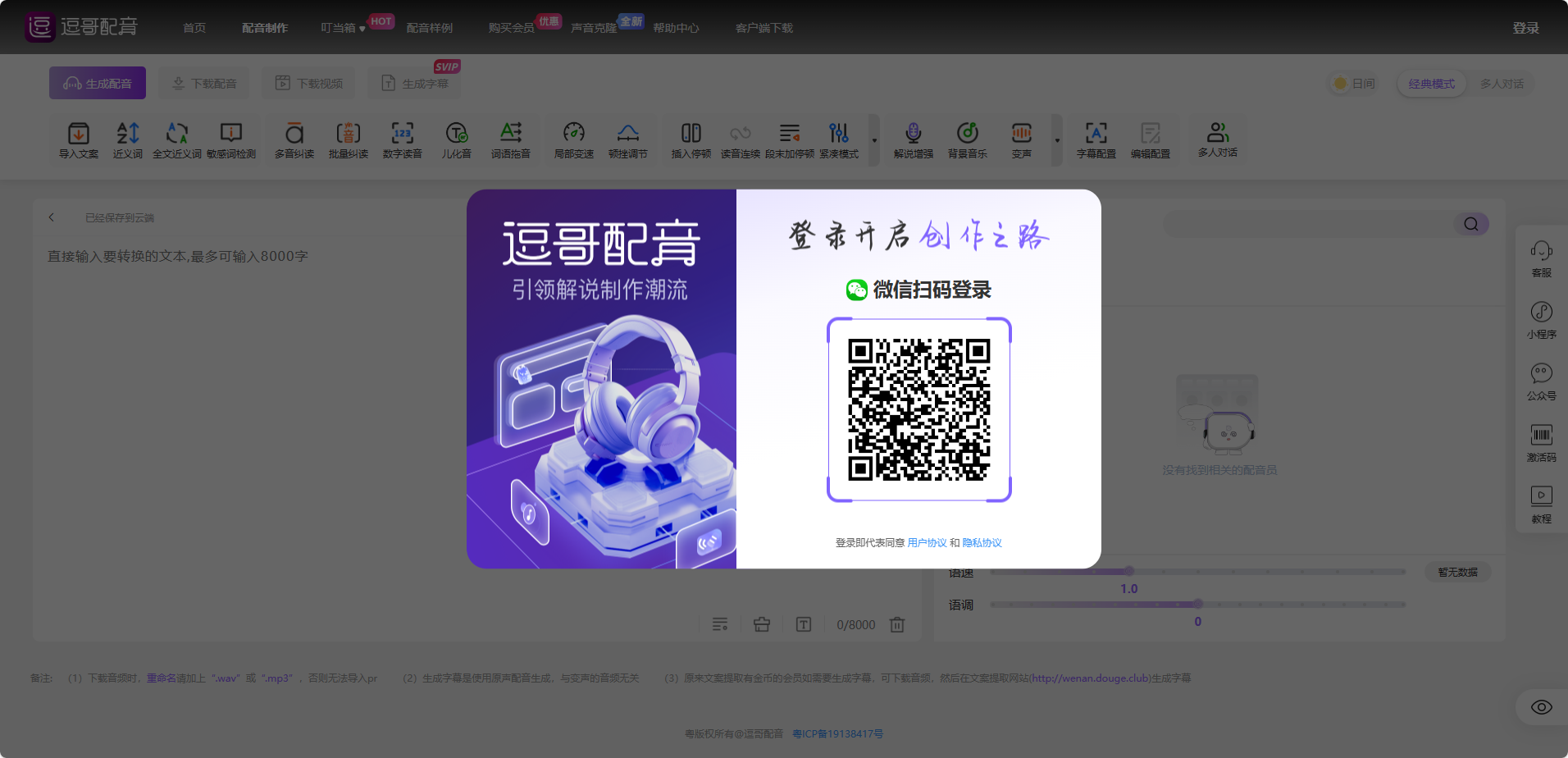Viewport: 1568px width, 758px height.
Task: Click the 登录 login link
Action: pos(1526,28)
